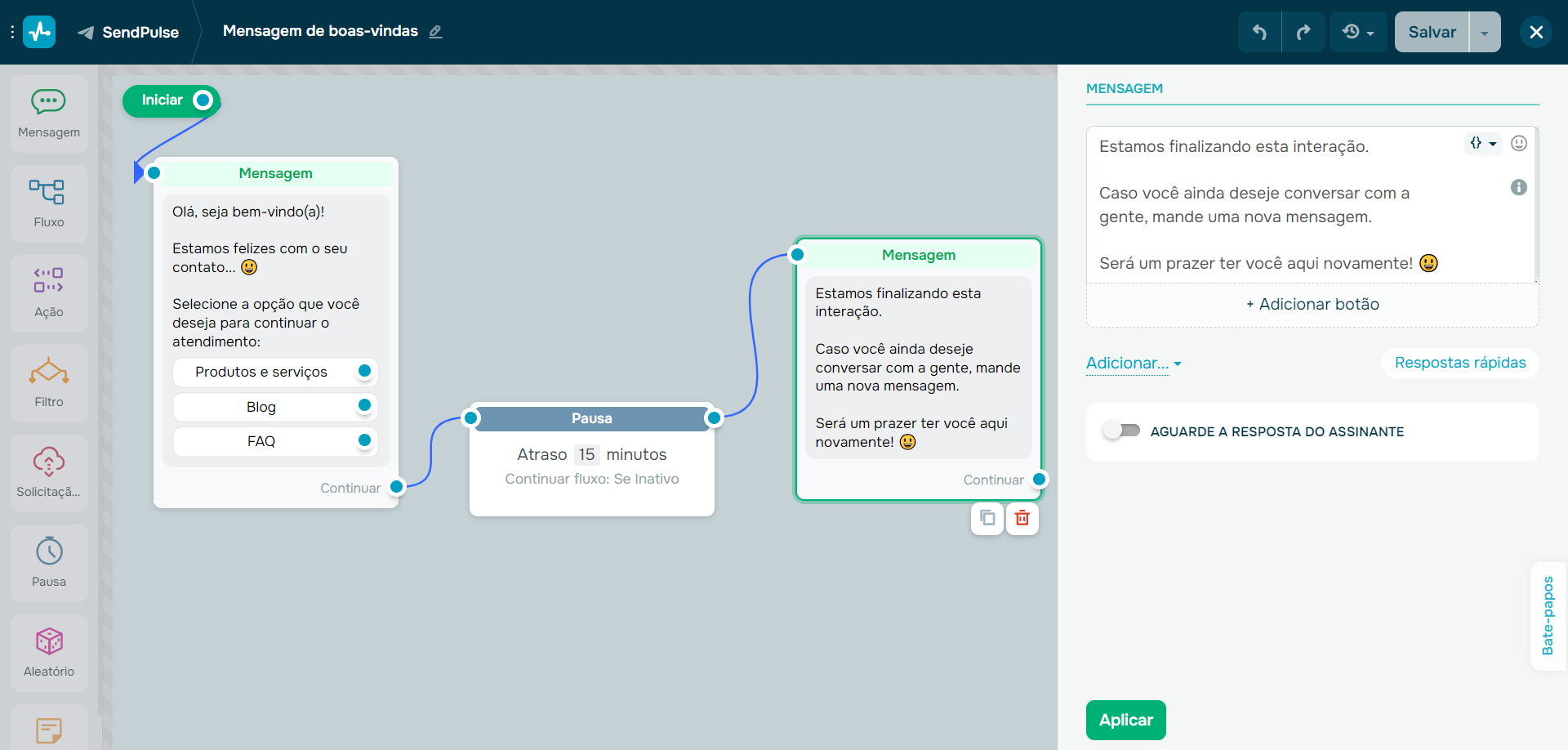Select the Solicitação API element
This screenshot has width=1568, height=750.
(x=49, y=473)
